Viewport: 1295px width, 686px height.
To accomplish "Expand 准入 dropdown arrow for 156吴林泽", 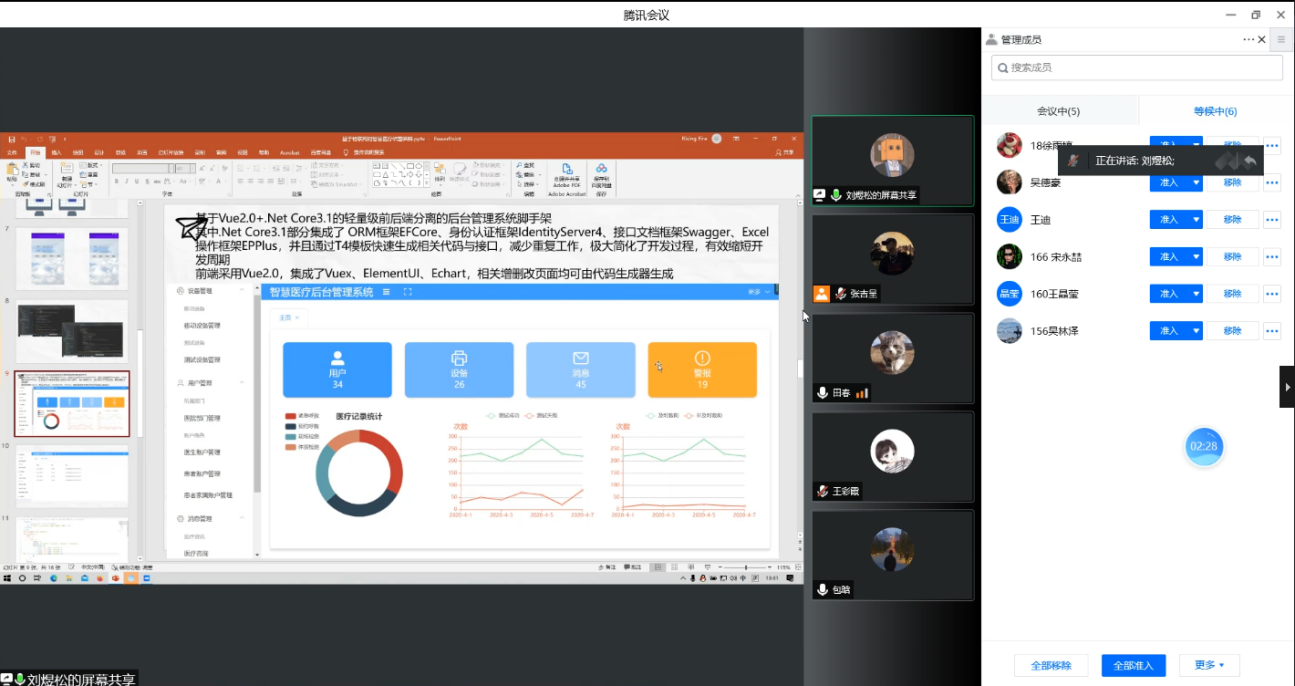I will pyautogui.click(x=1195, y=331).
